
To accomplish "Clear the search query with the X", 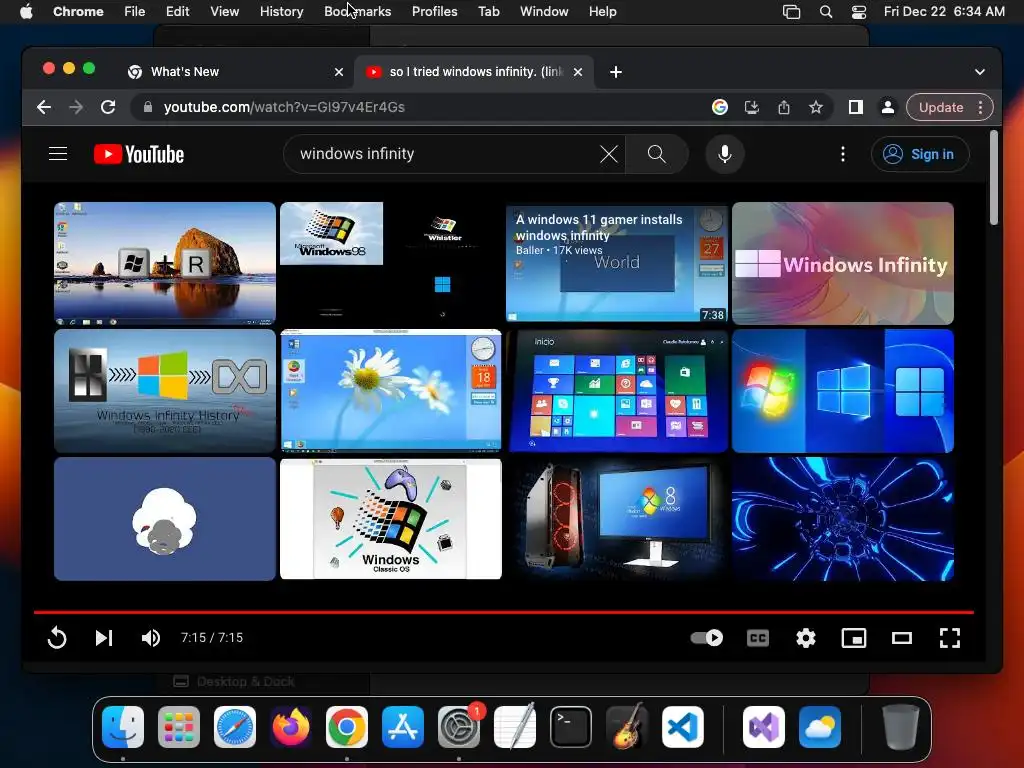I will (x=609, y=154).
